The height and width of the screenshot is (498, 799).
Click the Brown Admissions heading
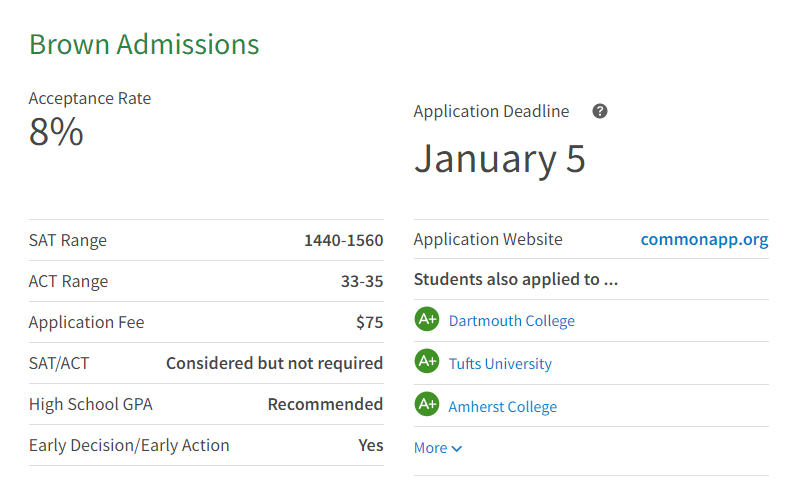pyautogui.click(x=144, y=45)
